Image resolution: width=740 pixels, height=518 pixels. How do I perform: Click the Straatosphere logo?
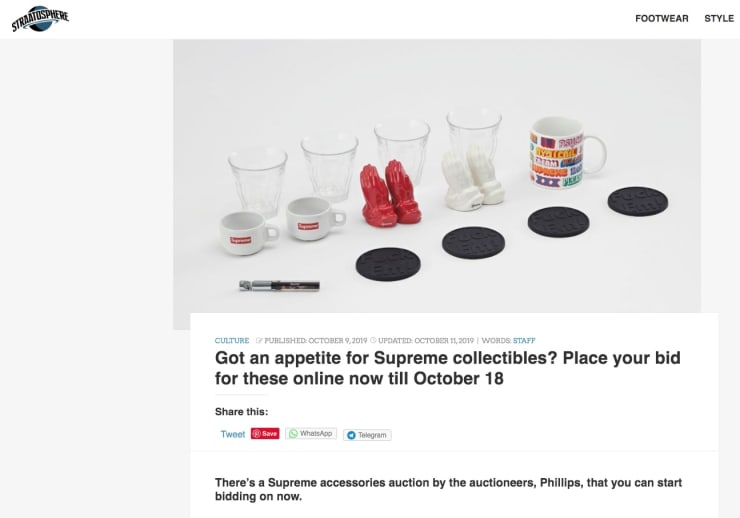tap(40, 18)
